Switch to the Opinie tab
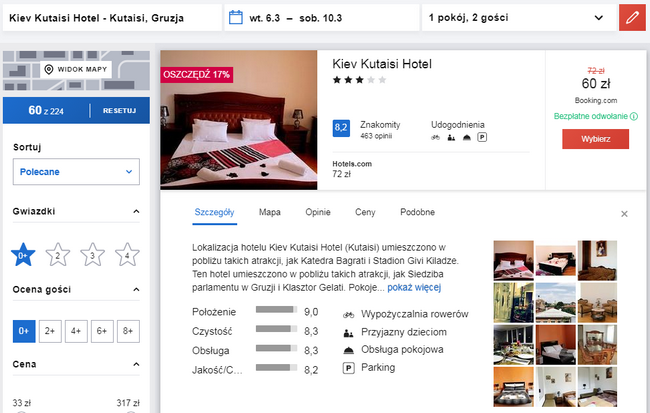Viewport: 650px width, 413px height. click(x=318, y=212)
